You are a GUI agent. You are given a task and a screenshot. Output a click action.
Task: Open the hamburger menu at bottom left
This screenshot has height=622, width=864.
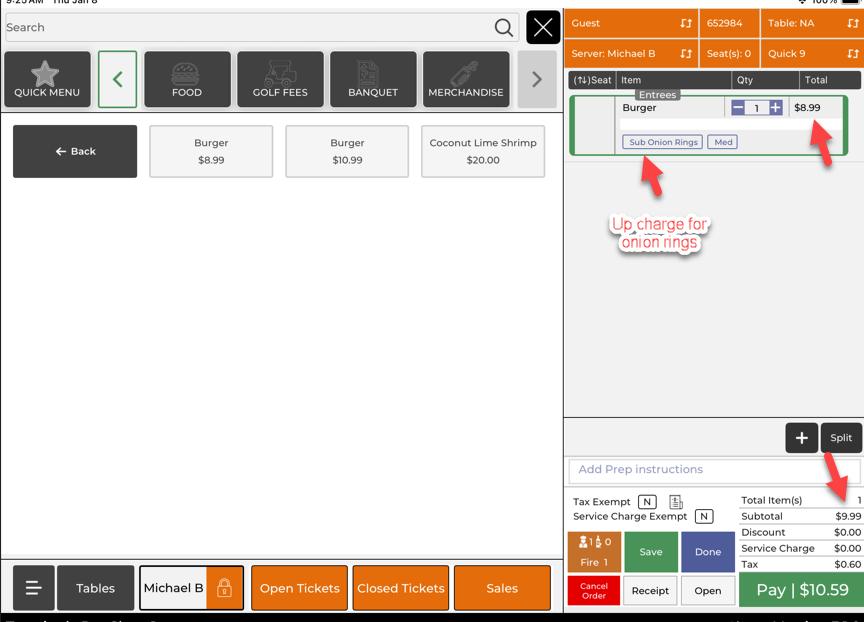pos(34,588)
